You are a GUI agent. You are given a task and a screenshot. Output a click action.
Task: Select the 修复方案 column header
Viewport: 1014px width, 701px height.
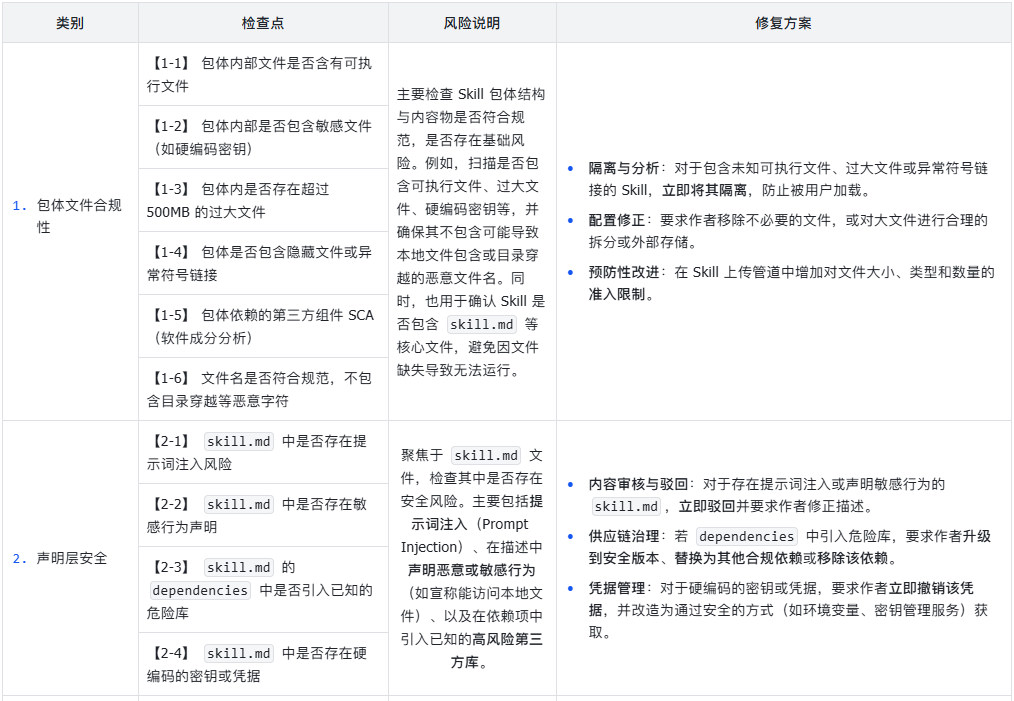coord(783,23)
